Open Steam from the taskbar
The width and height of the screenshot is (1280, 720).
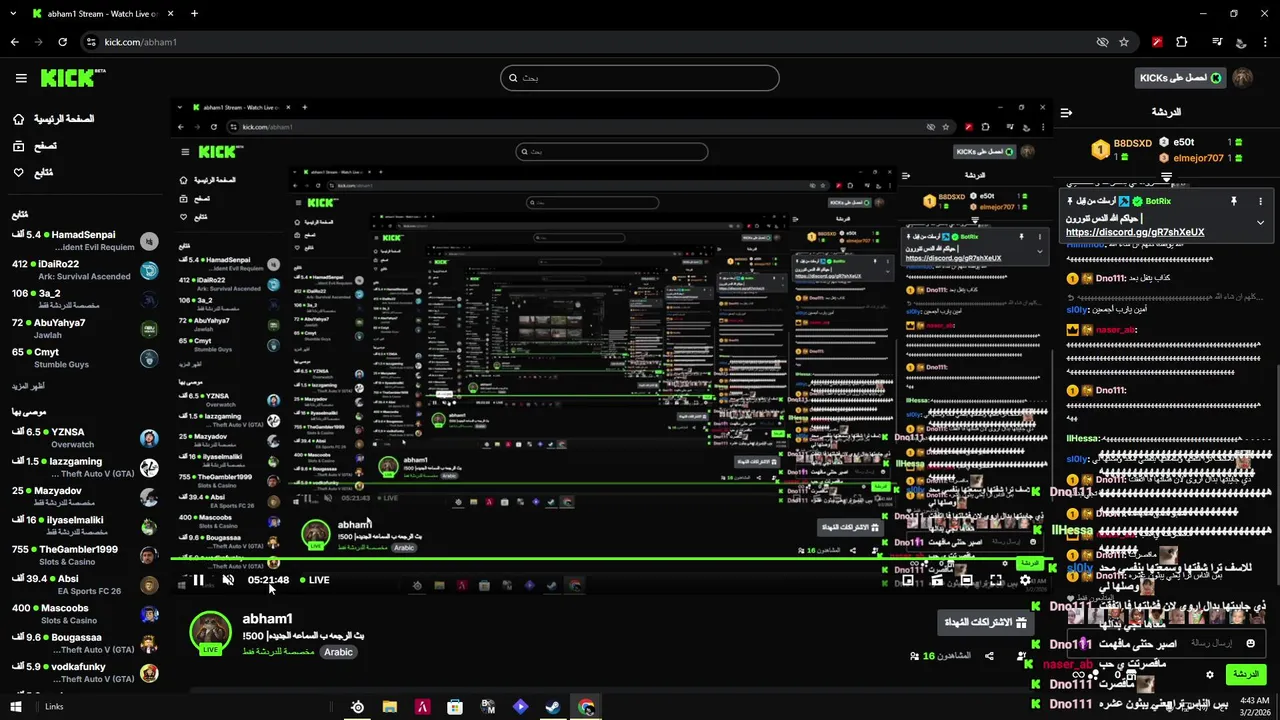click(553, 707)
